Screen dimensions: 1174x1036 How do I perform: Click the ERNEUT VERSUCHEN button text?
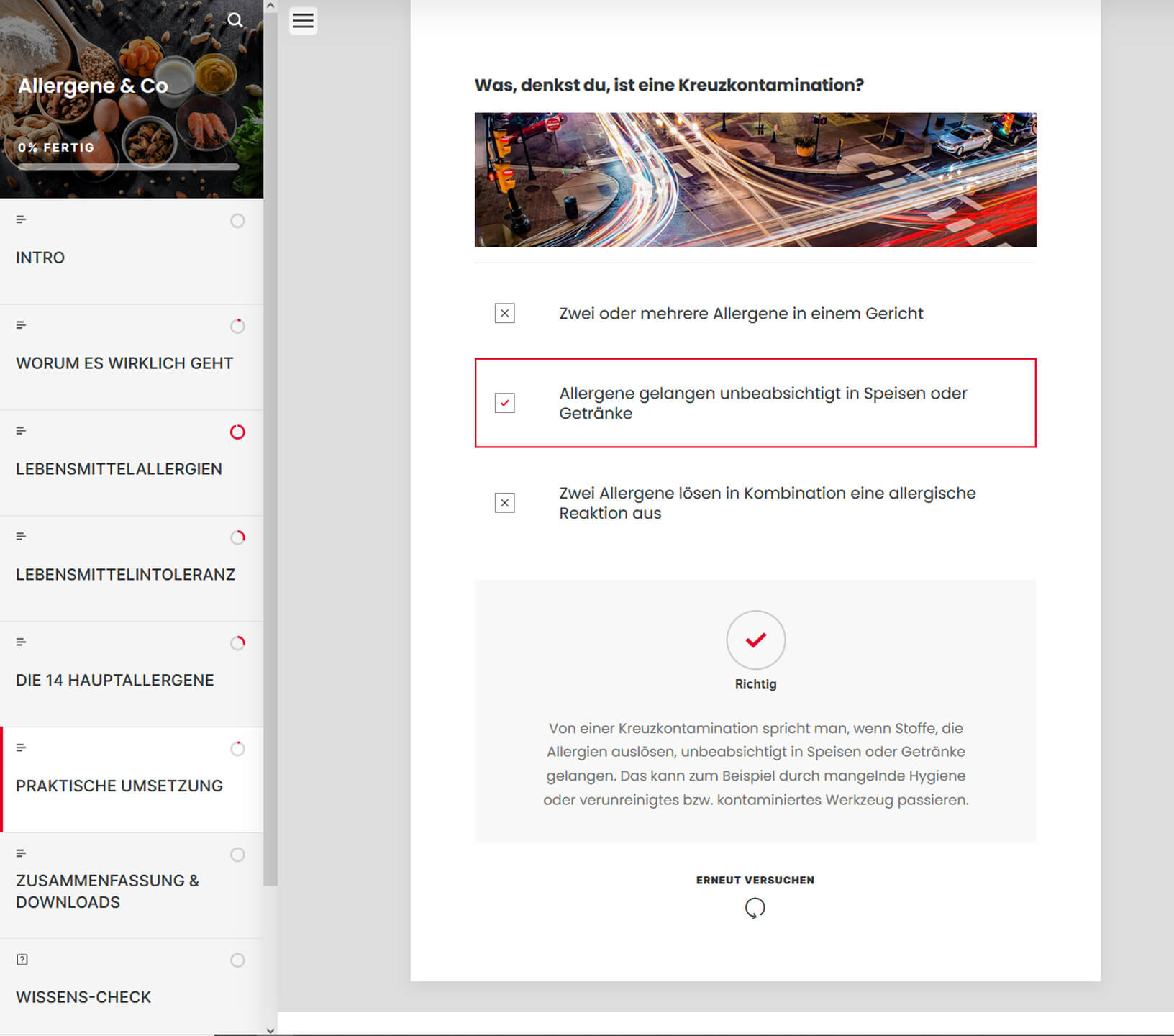click(755, 880)
